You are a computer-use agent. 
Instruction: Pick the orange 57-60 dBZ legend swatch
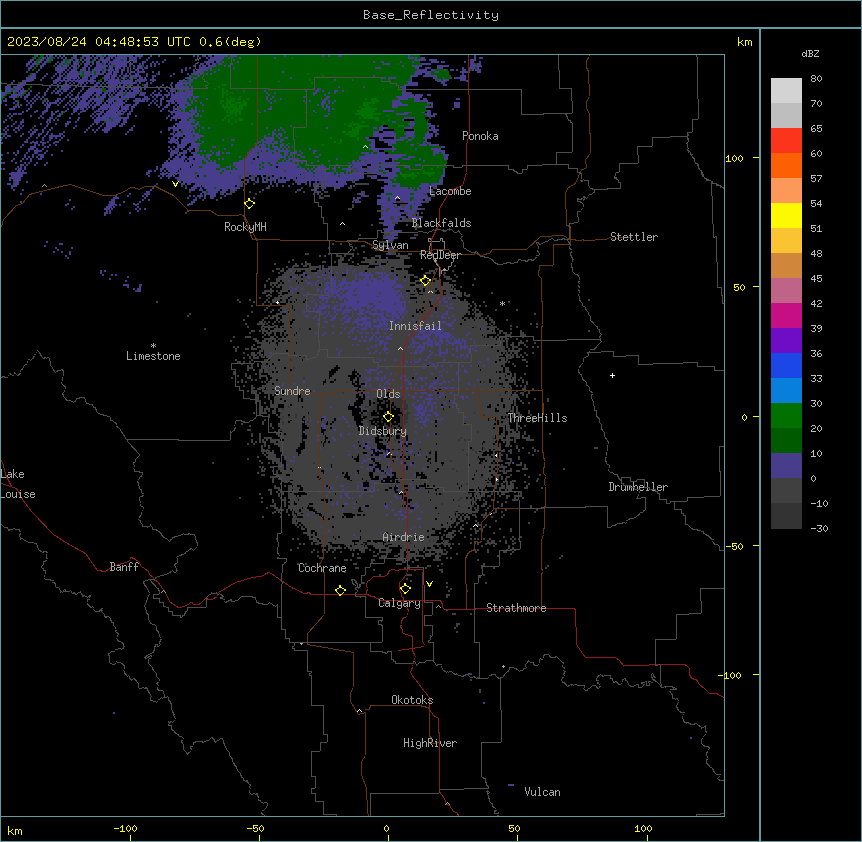(786, 165)
